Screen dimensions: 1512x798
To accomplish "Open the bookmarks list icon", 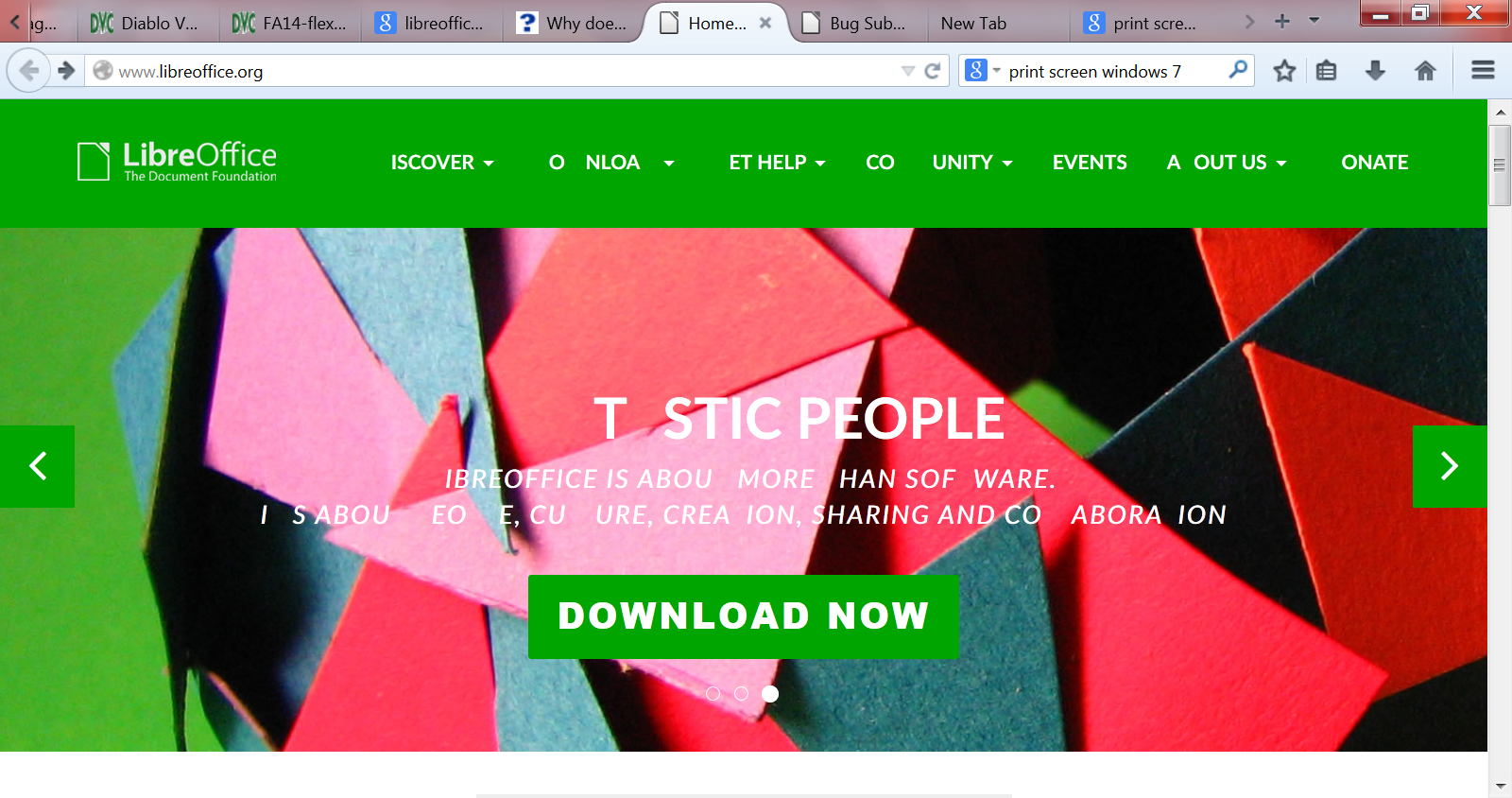I will pyautogui.click(x=1327, y=71).
